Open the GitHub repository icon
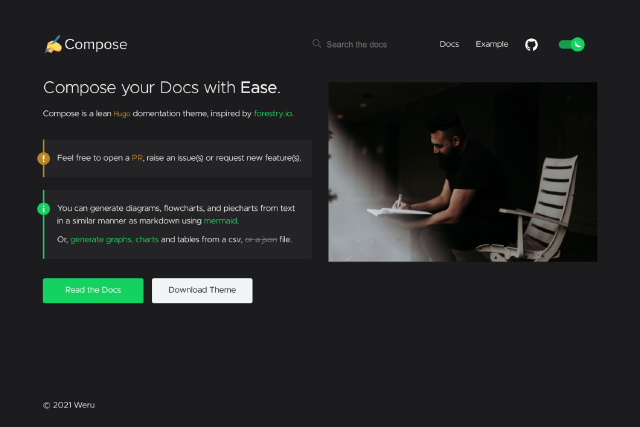 (531, 44)
